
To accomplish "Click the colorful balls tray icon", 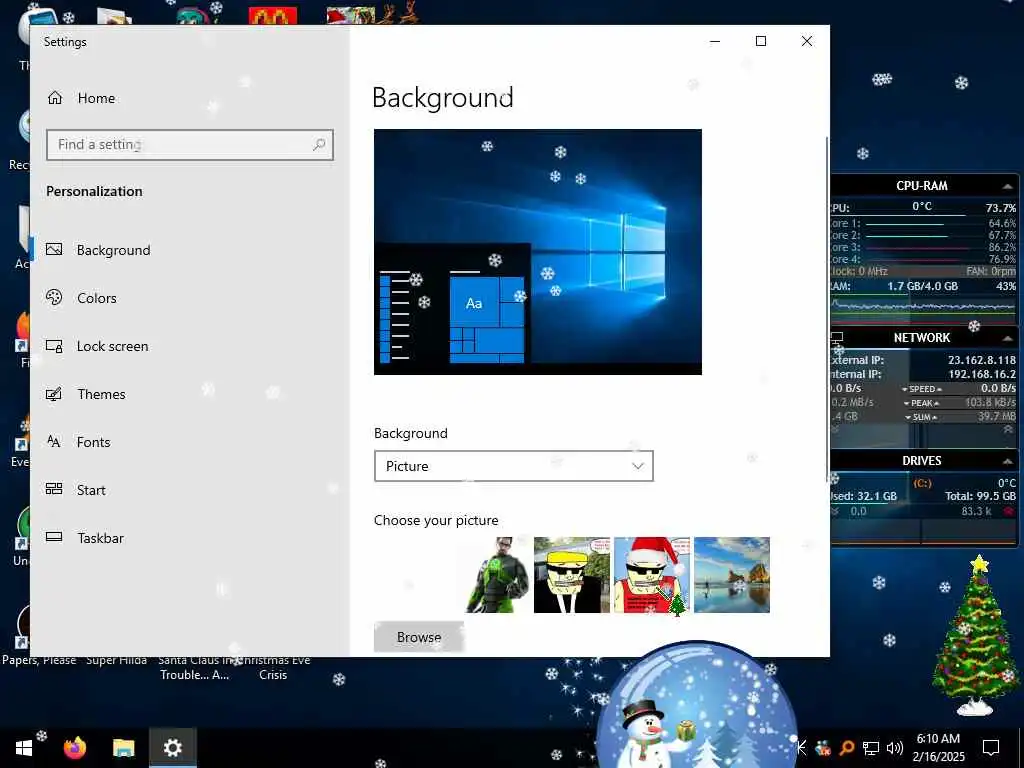I will (x=824, y=748).
